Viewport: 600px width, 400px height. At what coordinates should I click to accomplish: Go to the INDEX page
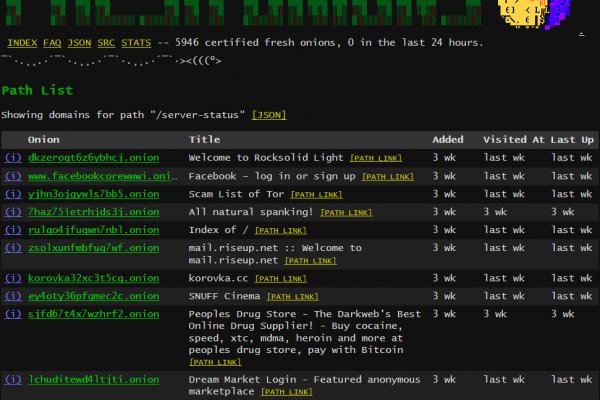(x=23, y=43)
